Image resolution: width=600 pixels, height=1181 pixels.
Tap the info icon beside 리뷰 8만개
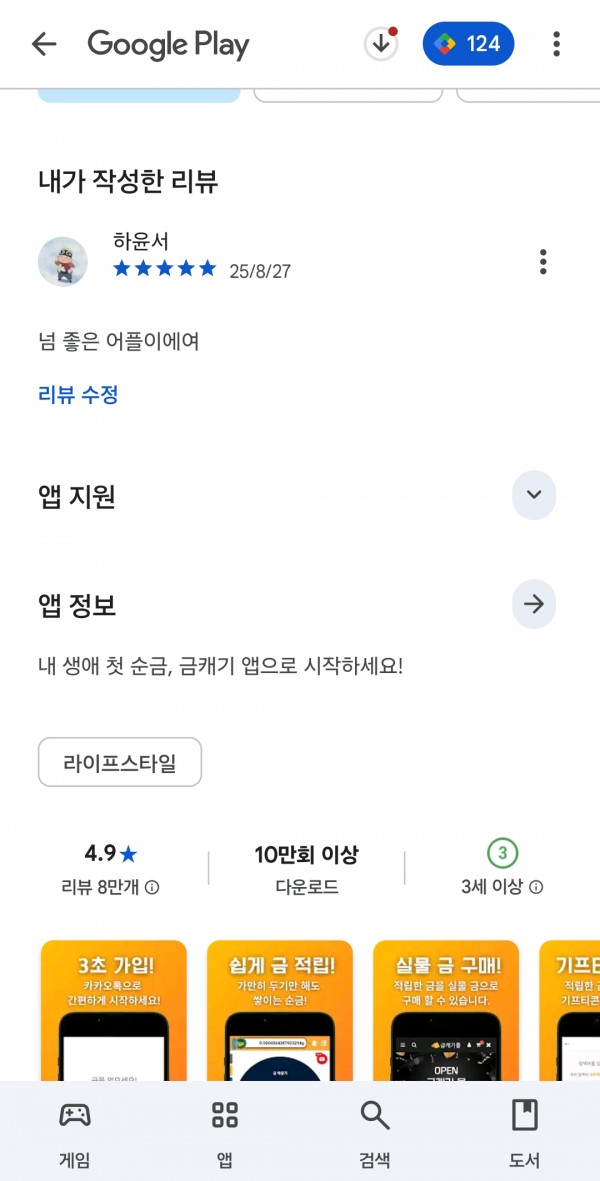point(152,887)
